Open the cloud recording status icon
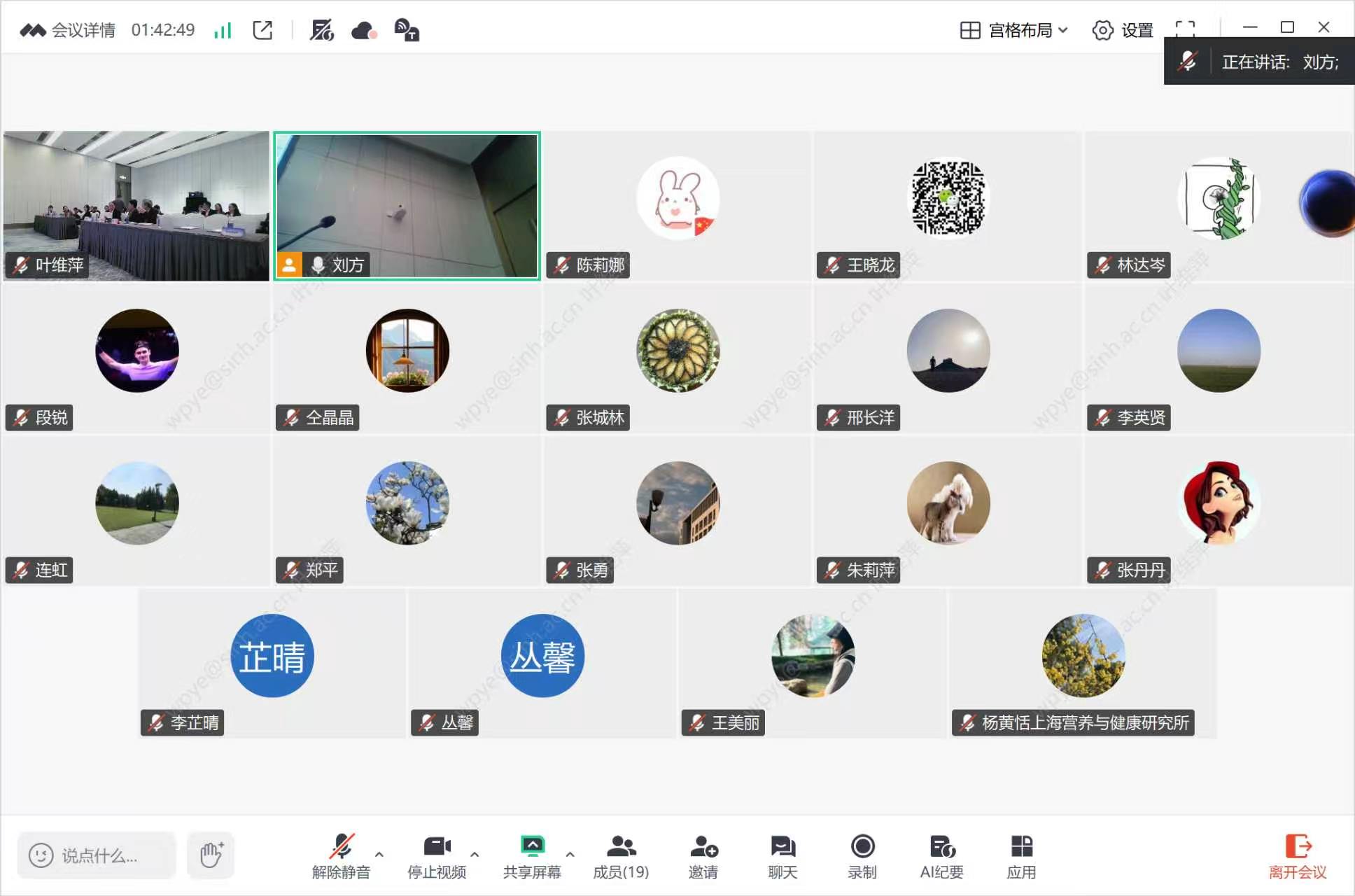 [364, 30]
